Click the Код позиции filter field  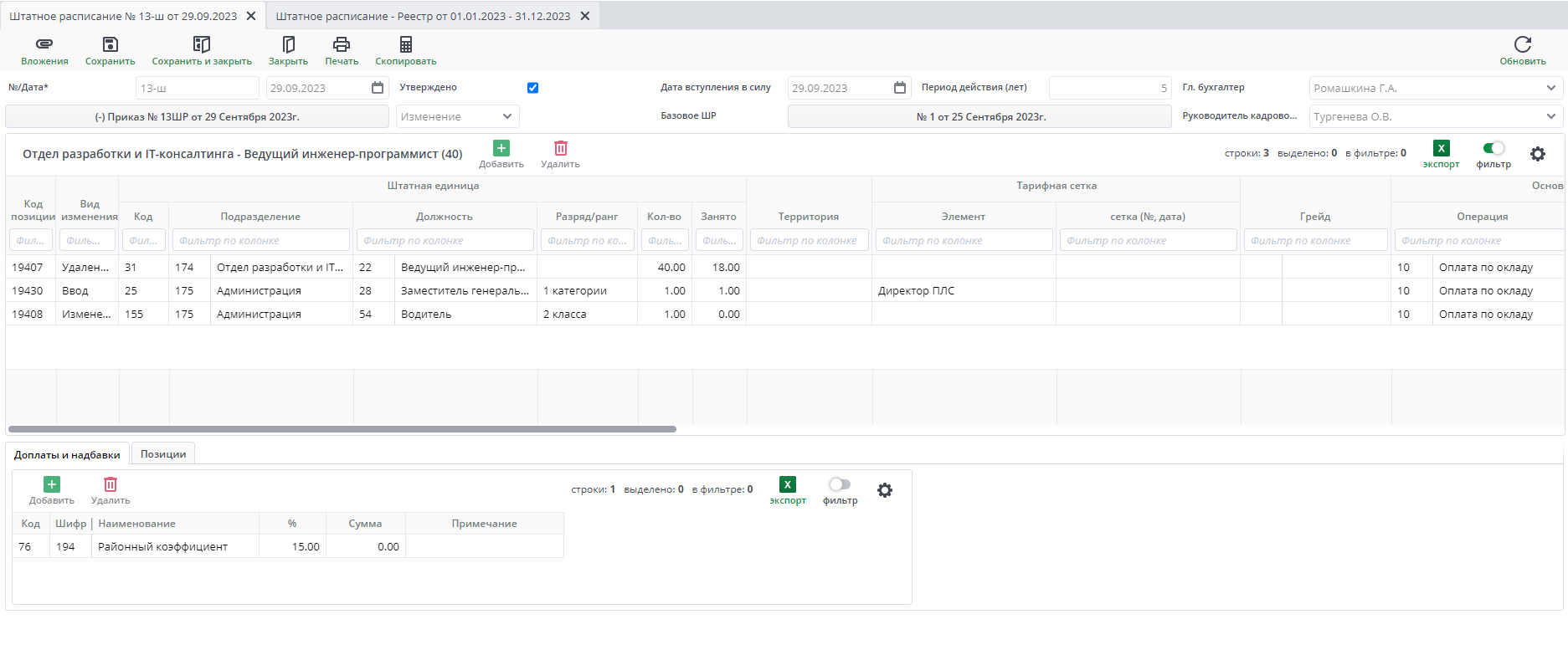31,240
